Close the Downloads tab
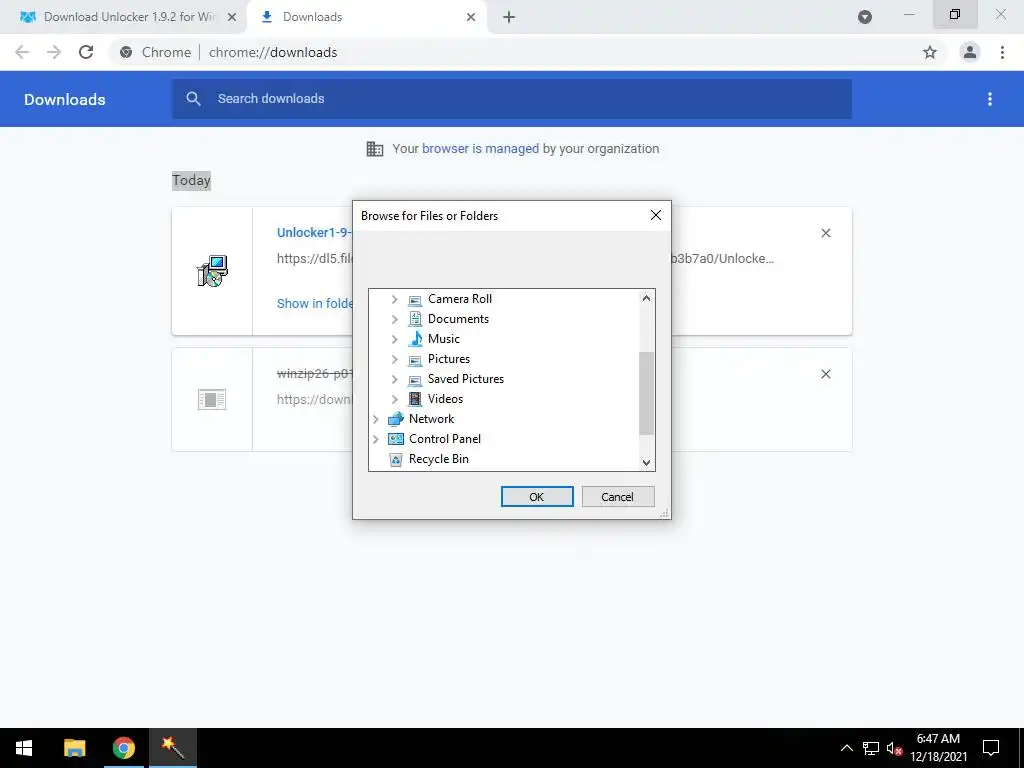 471,18
